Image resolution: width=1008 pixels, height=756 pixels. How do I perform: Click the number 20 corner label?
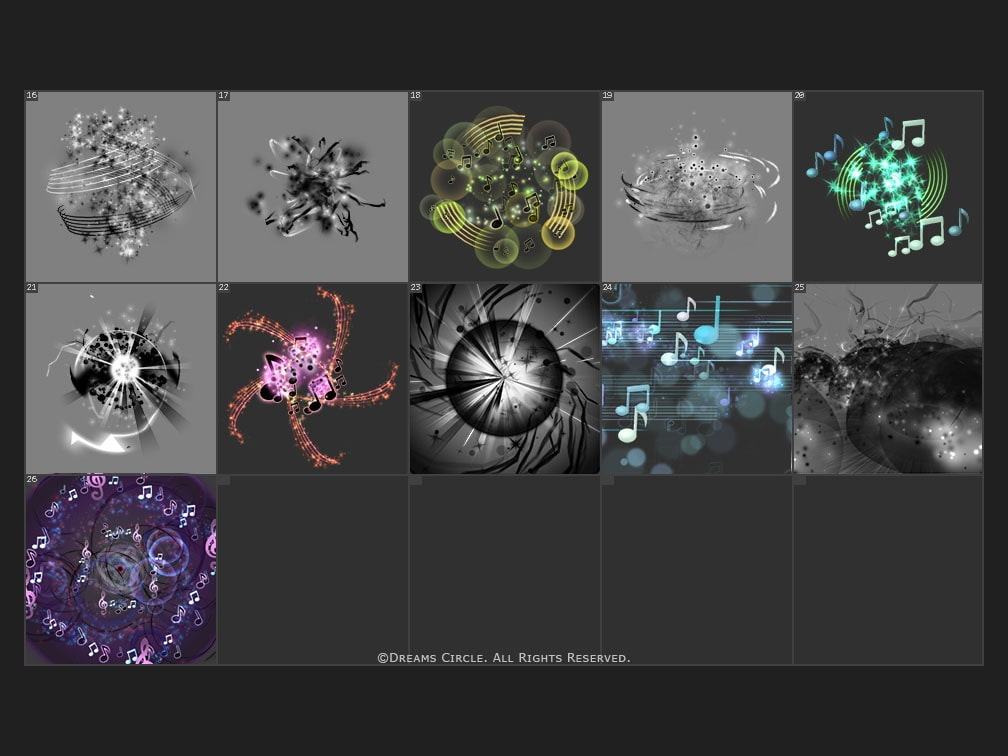pyautogui.click(x=799, y=96)
